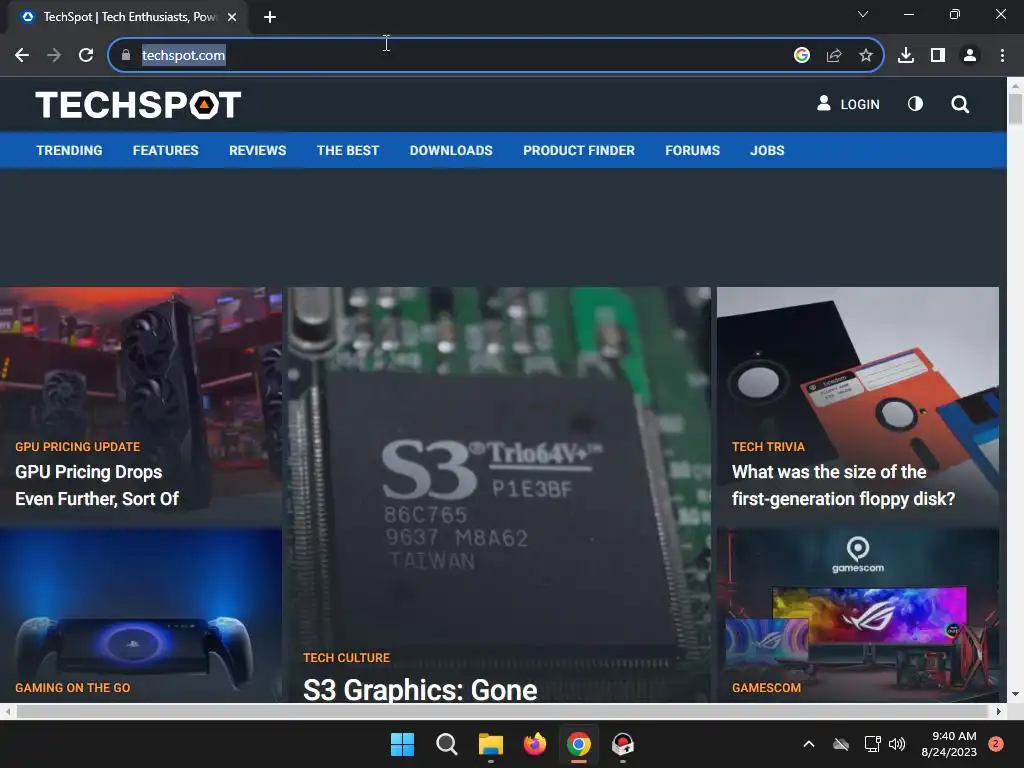Open Chrome downloads
This screenshot has height=768, width=1024.
(906, 56)
